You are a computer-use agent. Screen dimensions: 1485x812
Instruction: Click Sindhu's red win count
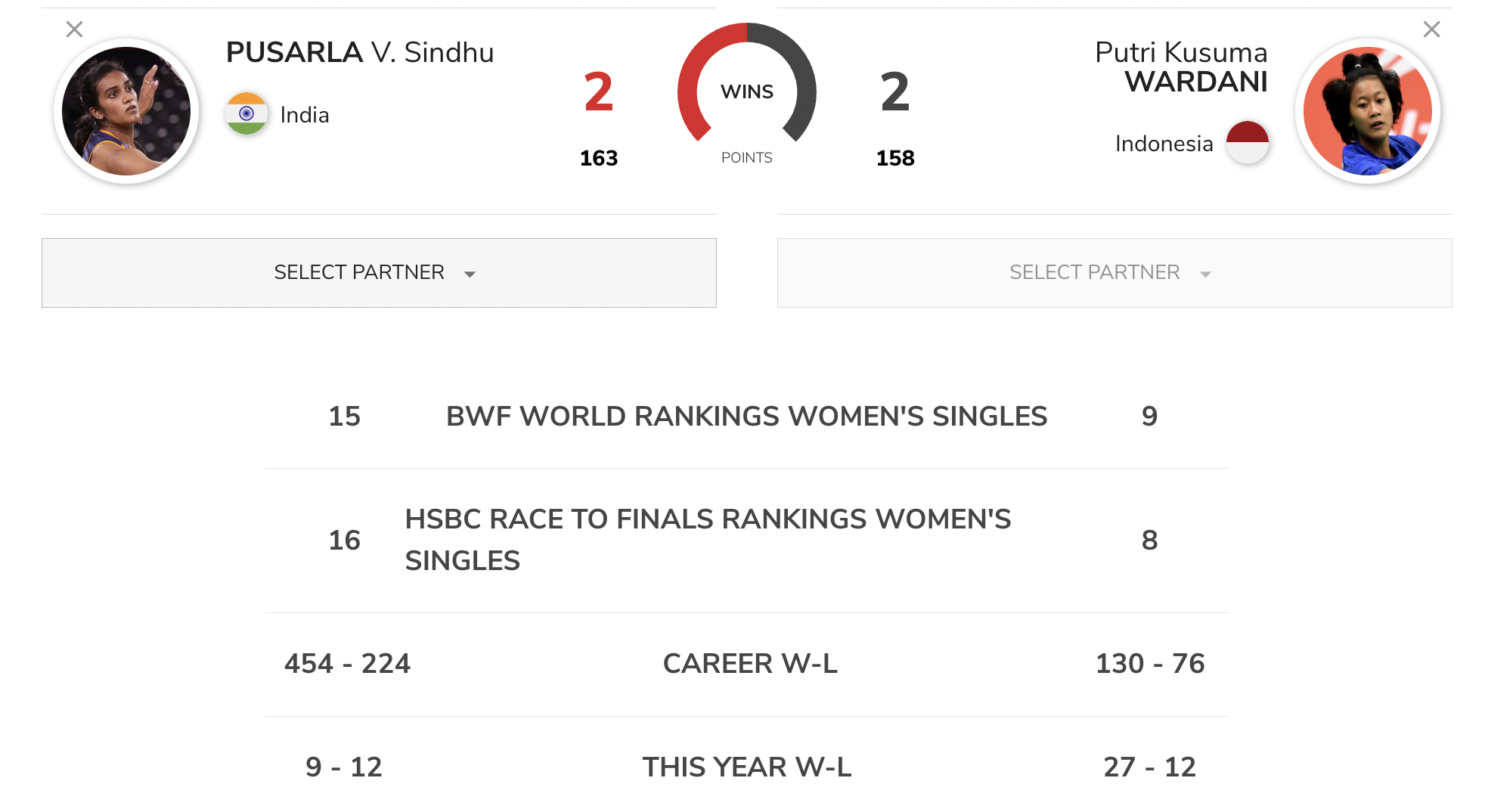[599, 92]
